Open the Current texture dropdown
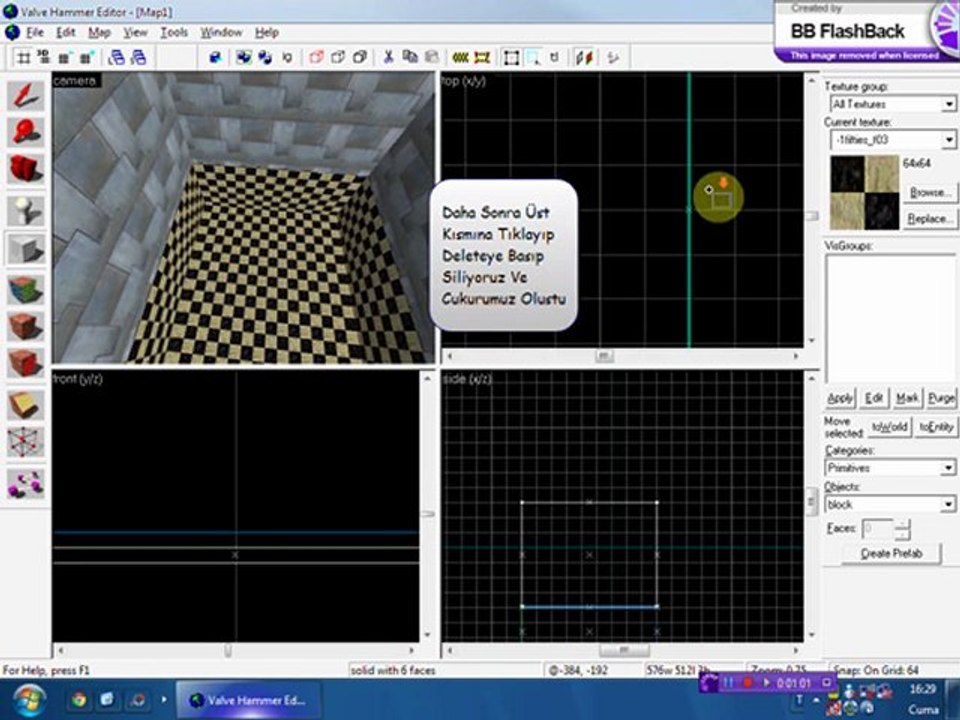The height and width of the screenshot is (720, 960). tap(948, 140)
